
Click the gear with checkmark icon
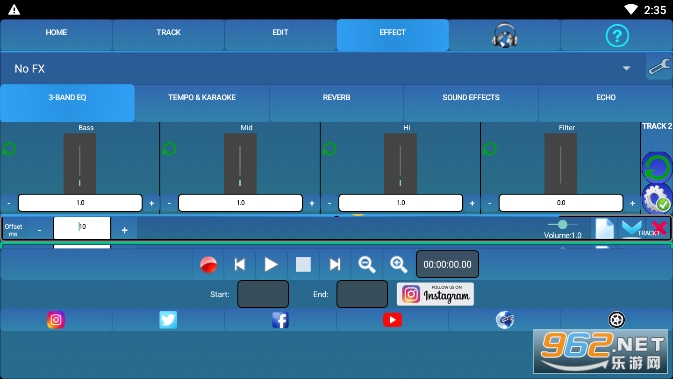tap(657, 199)
